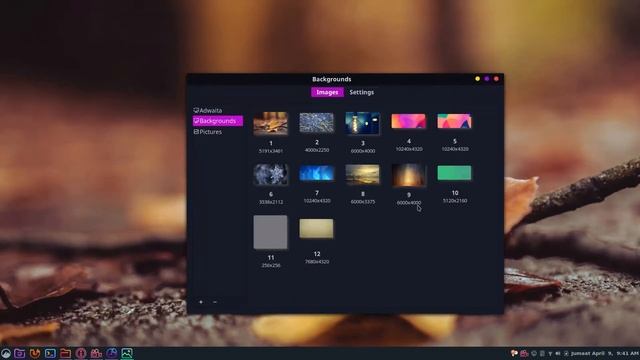Select the Backgrounds folder in sidebar
640x360 pixels.
point(218,121)
